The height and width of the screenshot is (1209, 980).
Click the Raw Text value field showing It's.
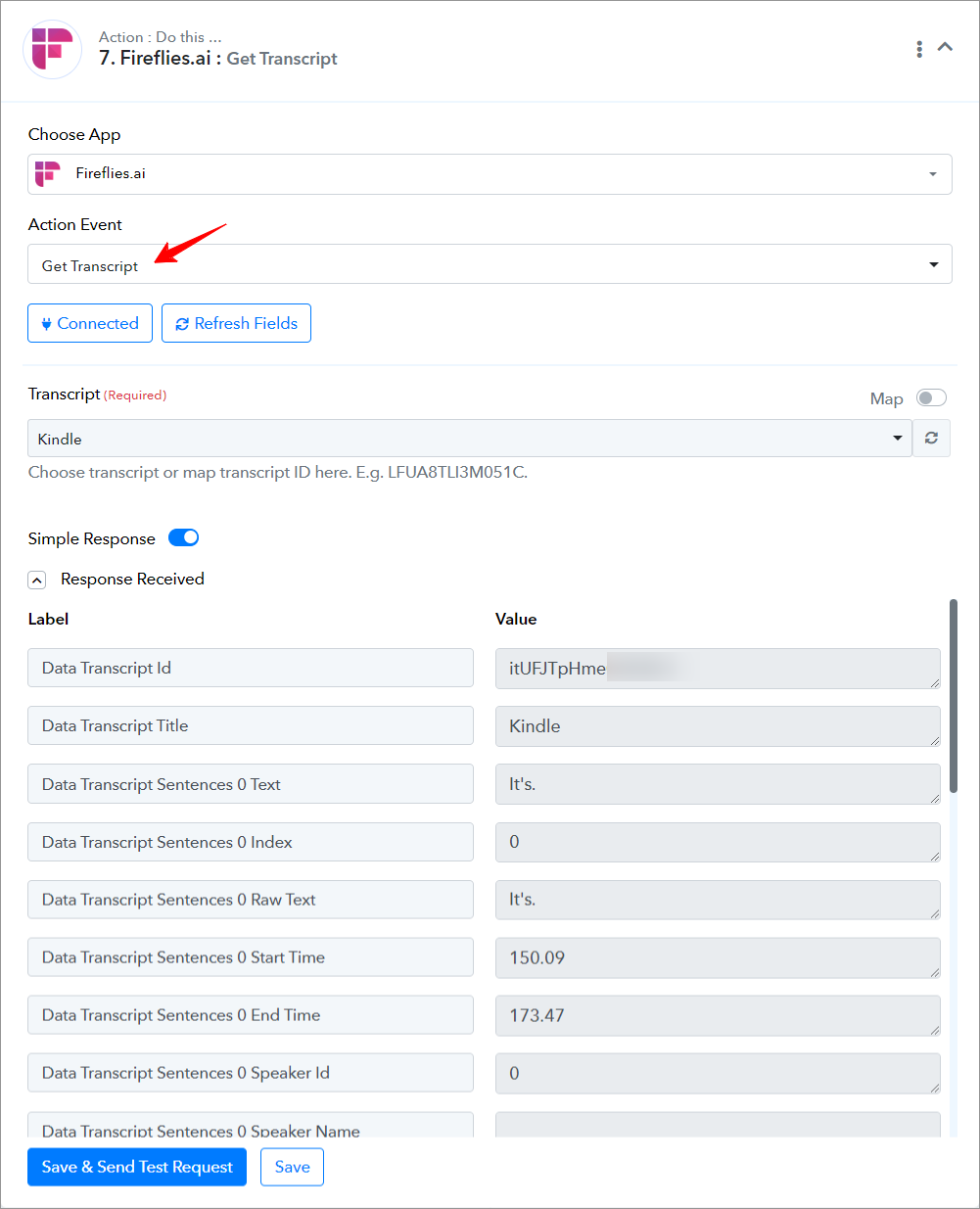click(x=718, y=900)
